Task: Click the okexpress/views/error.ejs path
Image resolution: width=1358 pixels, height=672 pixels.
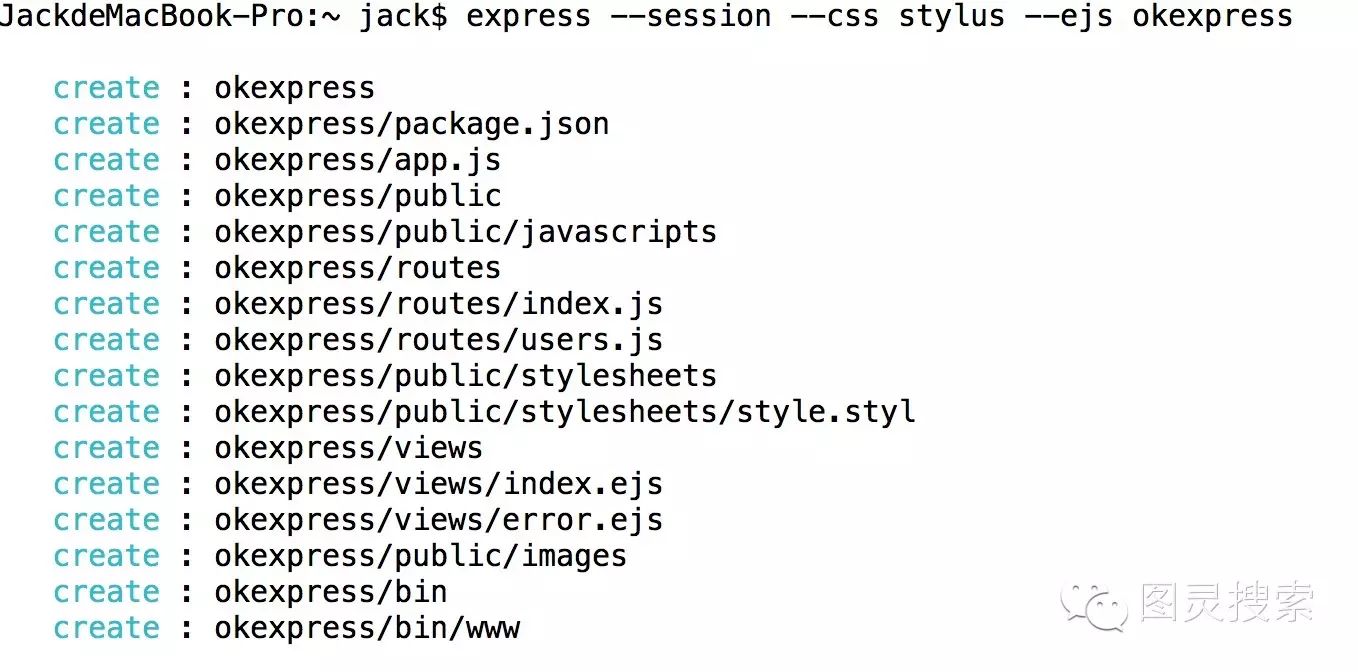Action: (438, 520)
